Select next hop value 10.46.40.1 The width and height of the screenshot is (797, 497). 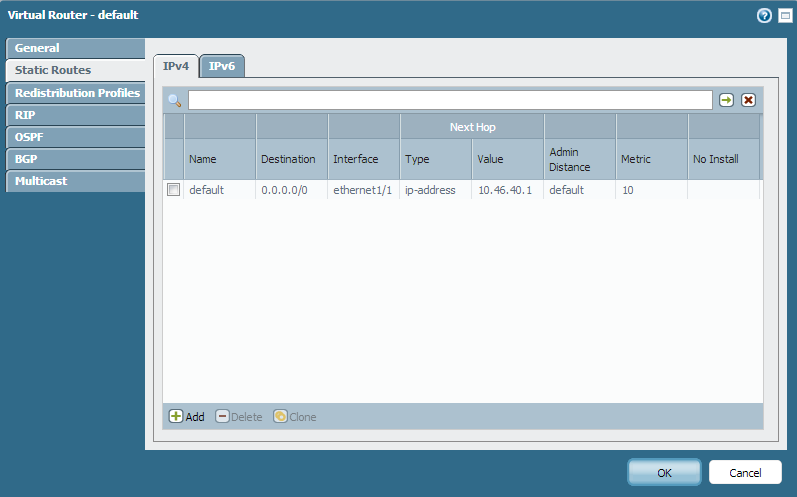click(505, 190)
